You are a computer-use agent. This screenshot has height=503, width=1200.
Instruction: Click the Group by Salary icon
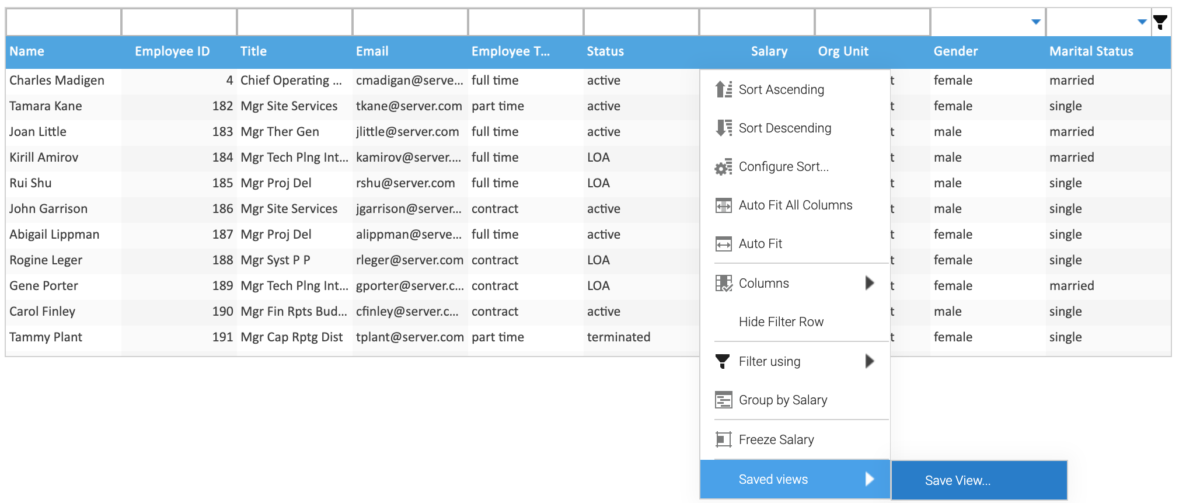coord(724,400)
